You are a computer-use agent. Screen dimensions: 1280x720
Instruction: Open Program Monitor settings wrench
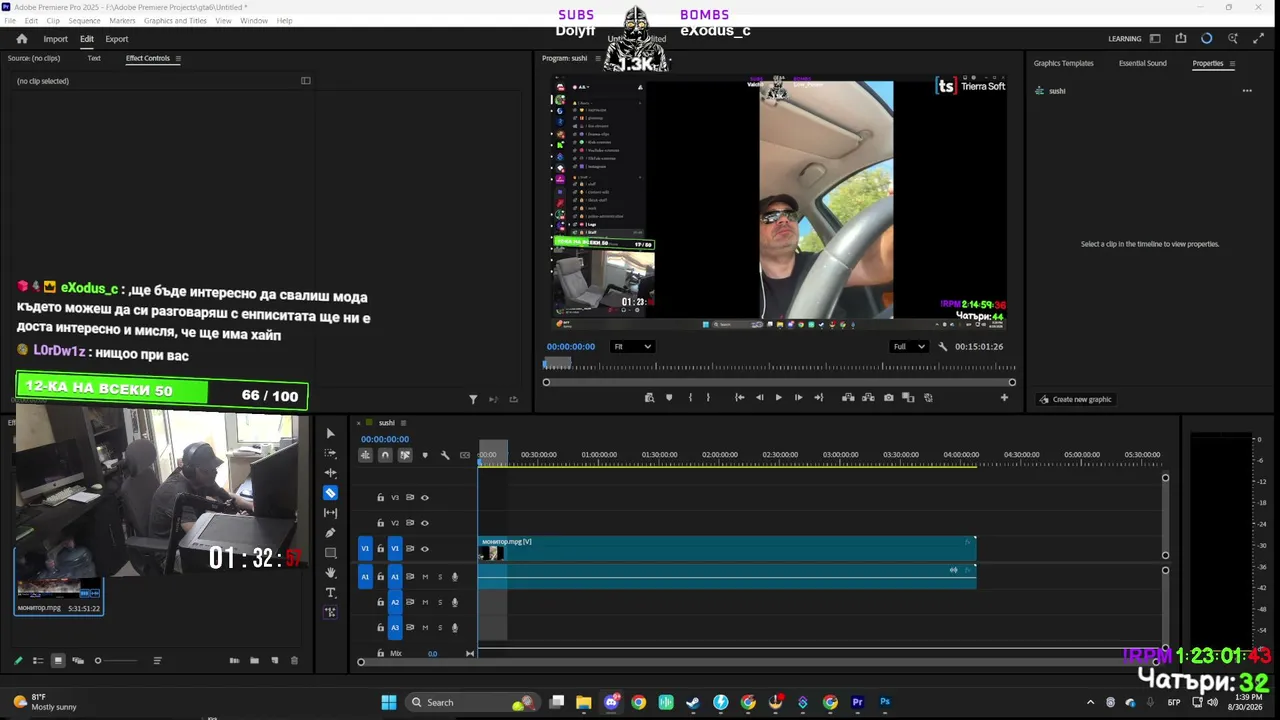pyautogui.click(x=942, y=347)
